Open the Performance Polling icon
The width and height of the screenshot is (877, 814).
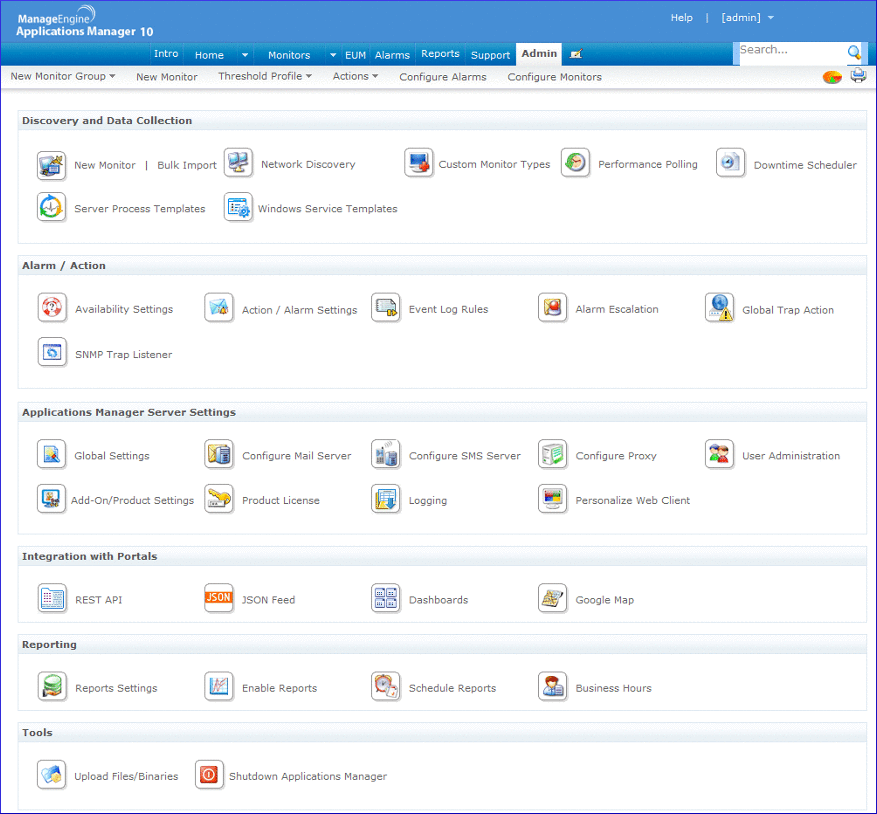pos(576,163)
